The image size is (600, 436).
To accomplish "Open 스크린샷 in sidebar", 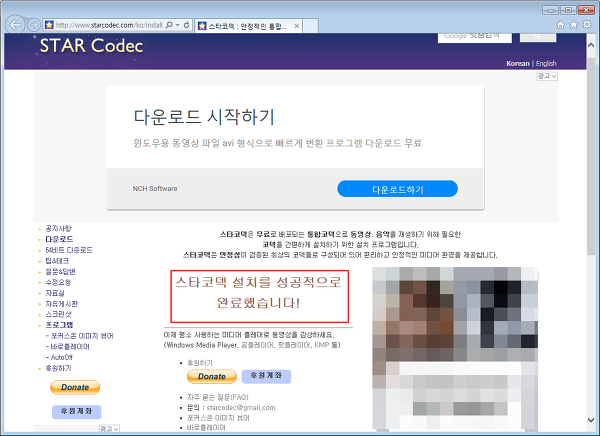I will click(58, 314).
